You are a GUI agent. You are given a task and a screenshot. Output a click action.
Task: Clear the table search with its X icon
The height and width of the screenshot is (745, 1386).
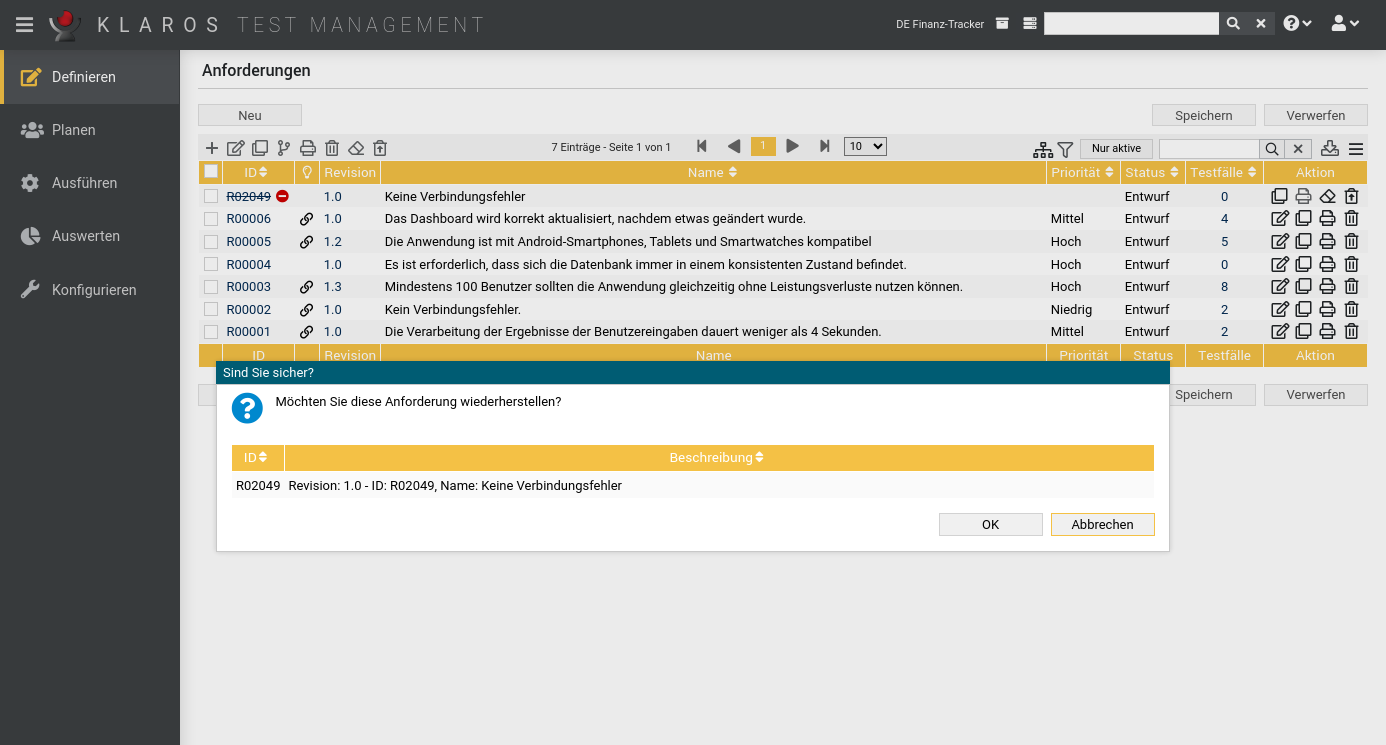(1298, 149)
